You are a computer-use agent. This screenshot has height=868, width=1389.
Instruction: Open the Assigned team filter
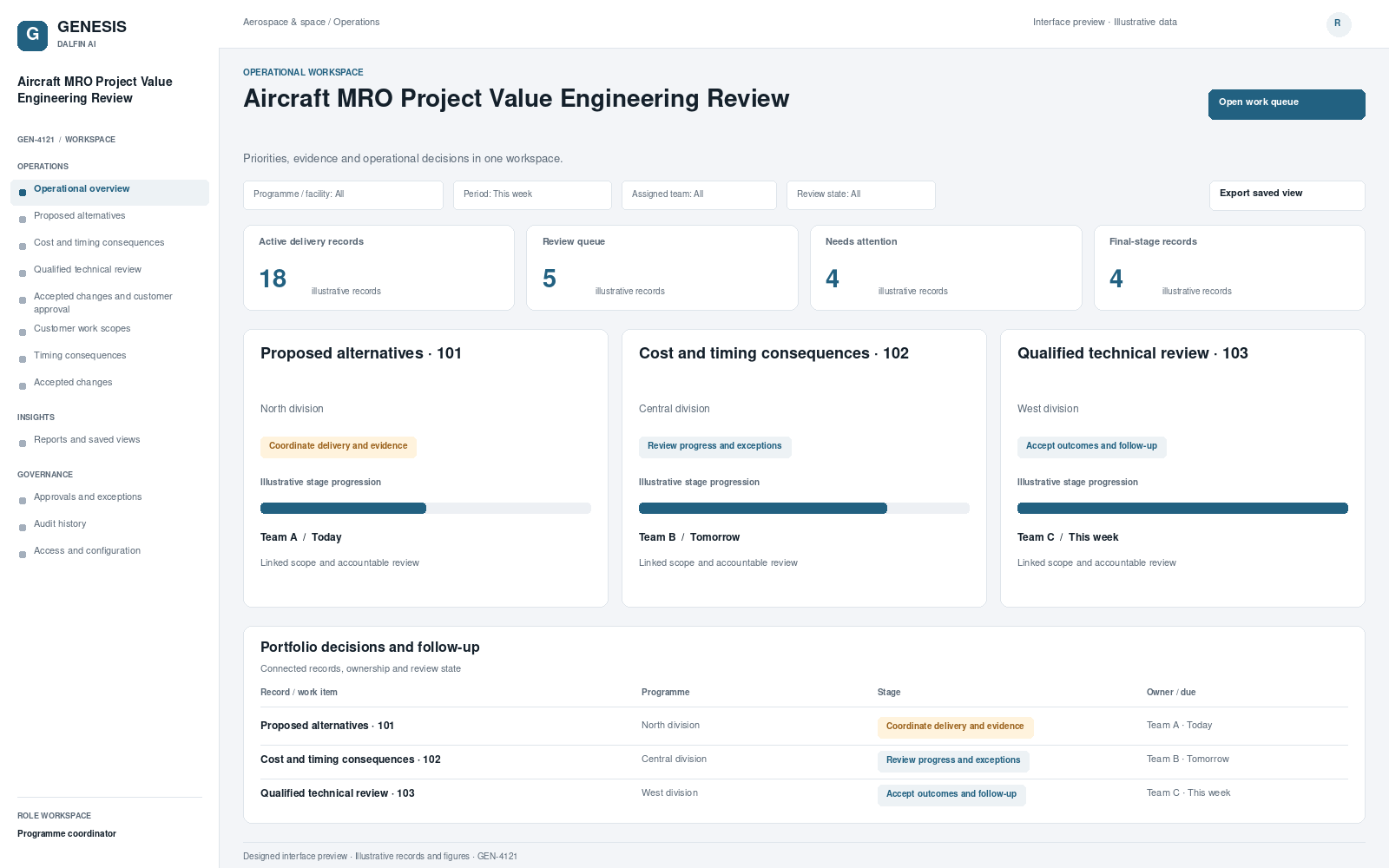699,195
